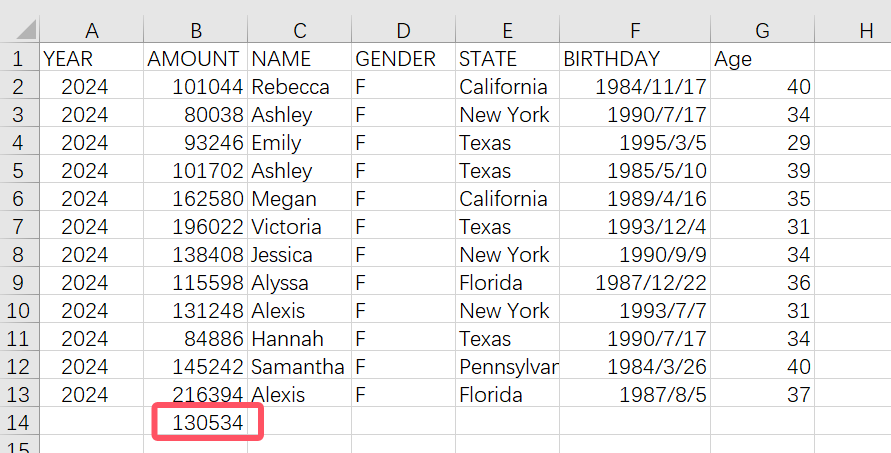The height and width of the screenshot is (453, 891).
Task: Click the highlighted cell showing 130534
Action: tap(207, 423)
